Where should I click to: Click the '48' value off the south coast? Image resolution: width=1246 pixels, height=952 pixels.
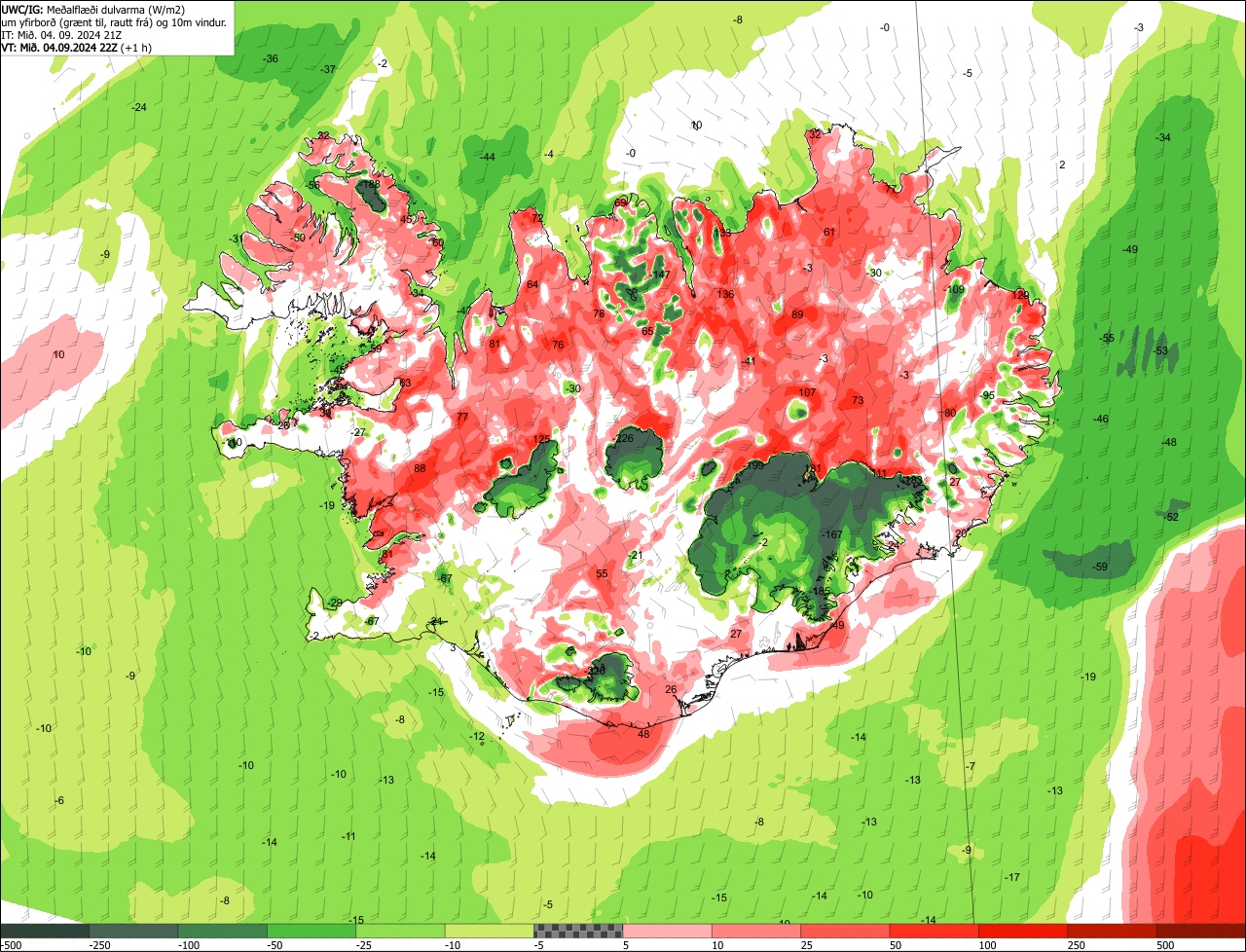pos(643,734)
